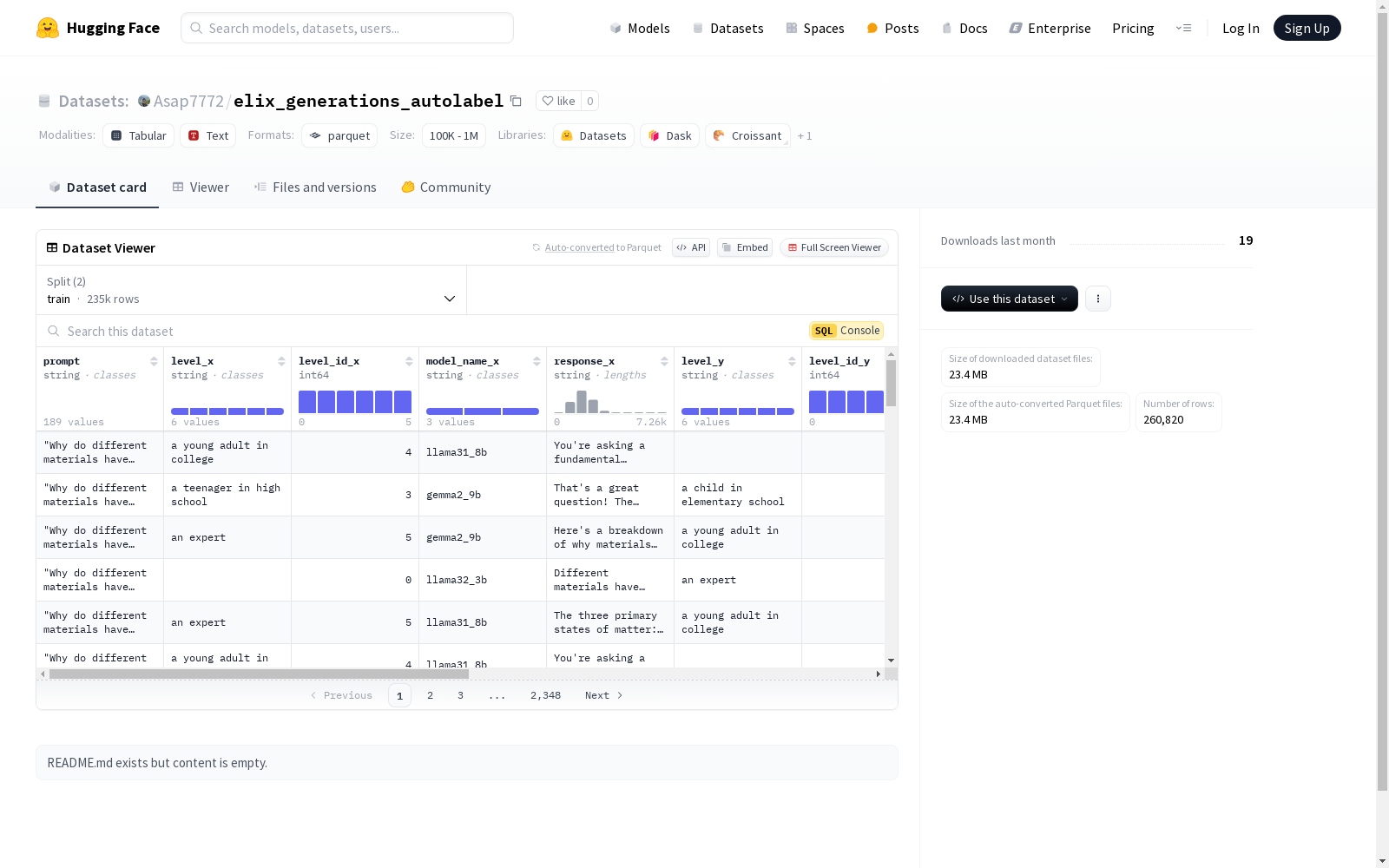Click the Hugging Face logo icon
Screen dimensions: 1389x868
48,28
